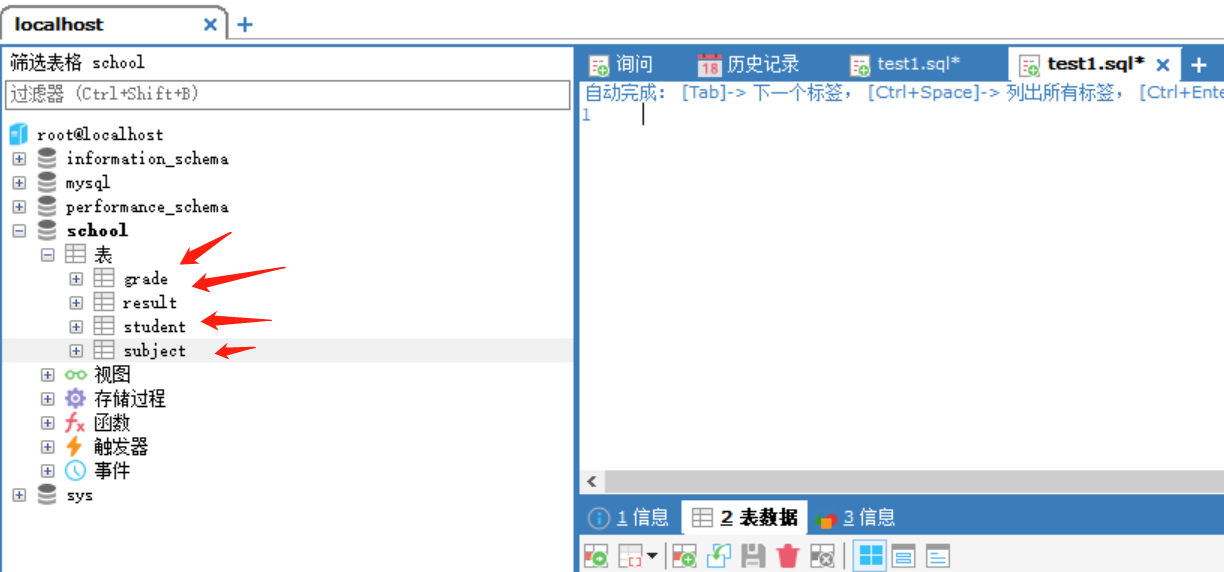Open the 历史记录 history tab
Screen dimensions: 1224x572
[749, 64]
